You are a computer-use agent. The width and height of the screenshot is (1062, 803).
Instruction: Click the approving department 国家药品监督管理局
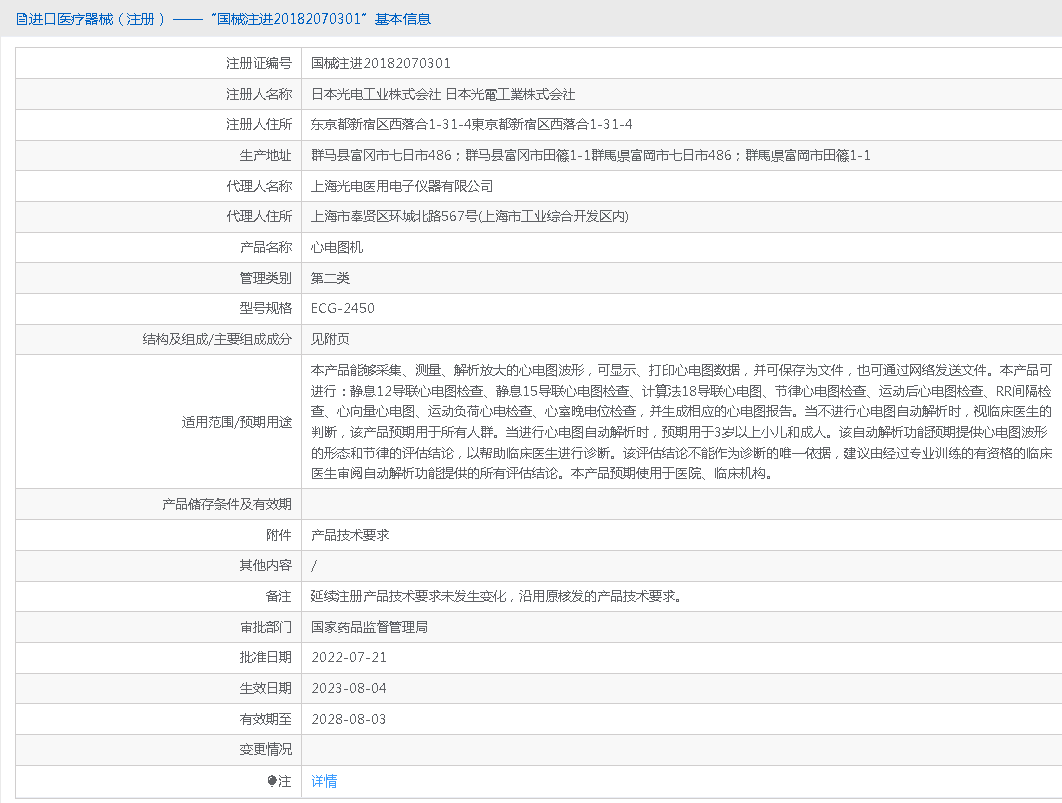click(x=369, y=627)
